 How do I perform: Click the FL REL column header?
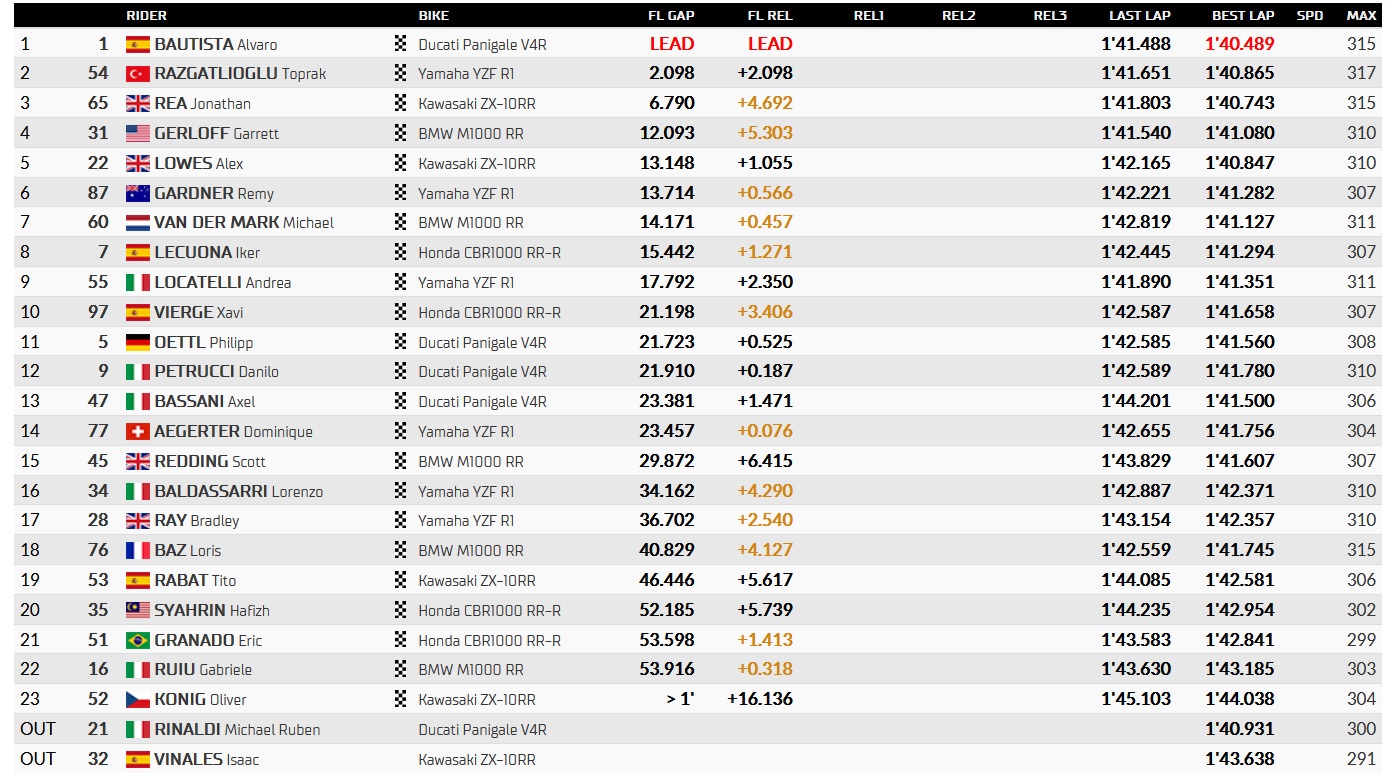pos(770,15)
